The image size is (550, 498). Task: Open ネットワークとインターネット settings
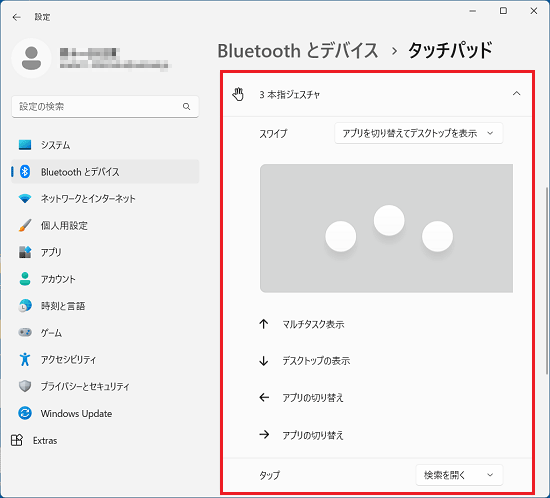[x=105, y=198]
